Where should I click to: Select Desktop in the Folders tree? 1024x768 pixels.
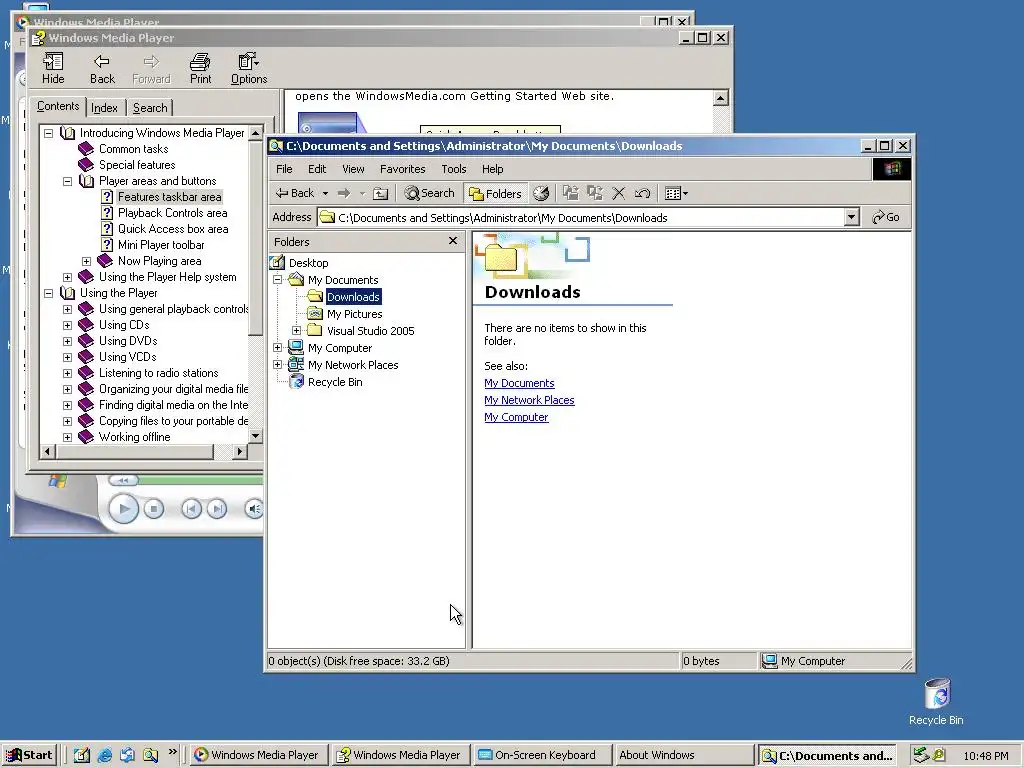[x=308, y=263]
